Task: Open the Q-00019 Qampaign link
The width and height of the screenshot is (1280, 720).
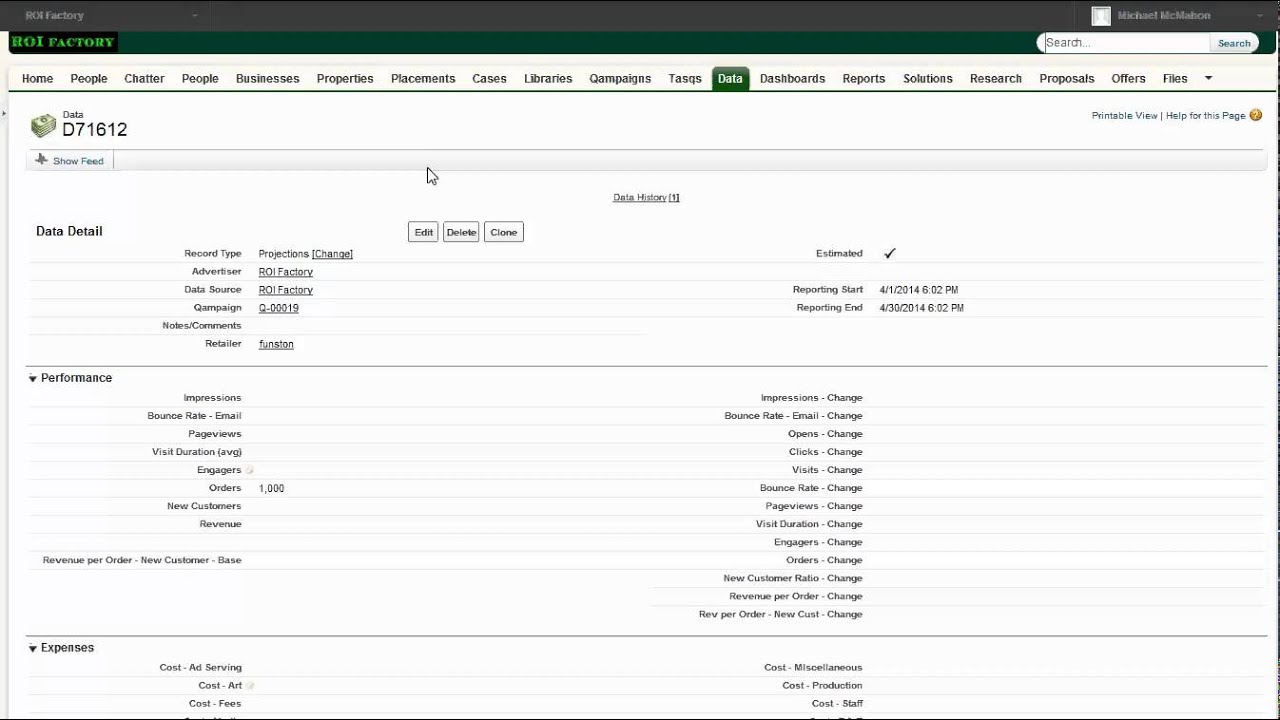Action: click(278, 308)
